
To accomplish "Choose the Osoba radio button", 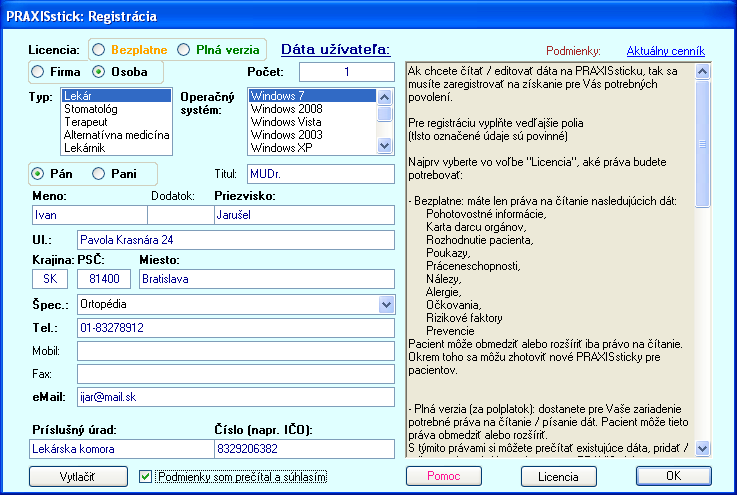I will coord(98,72).
